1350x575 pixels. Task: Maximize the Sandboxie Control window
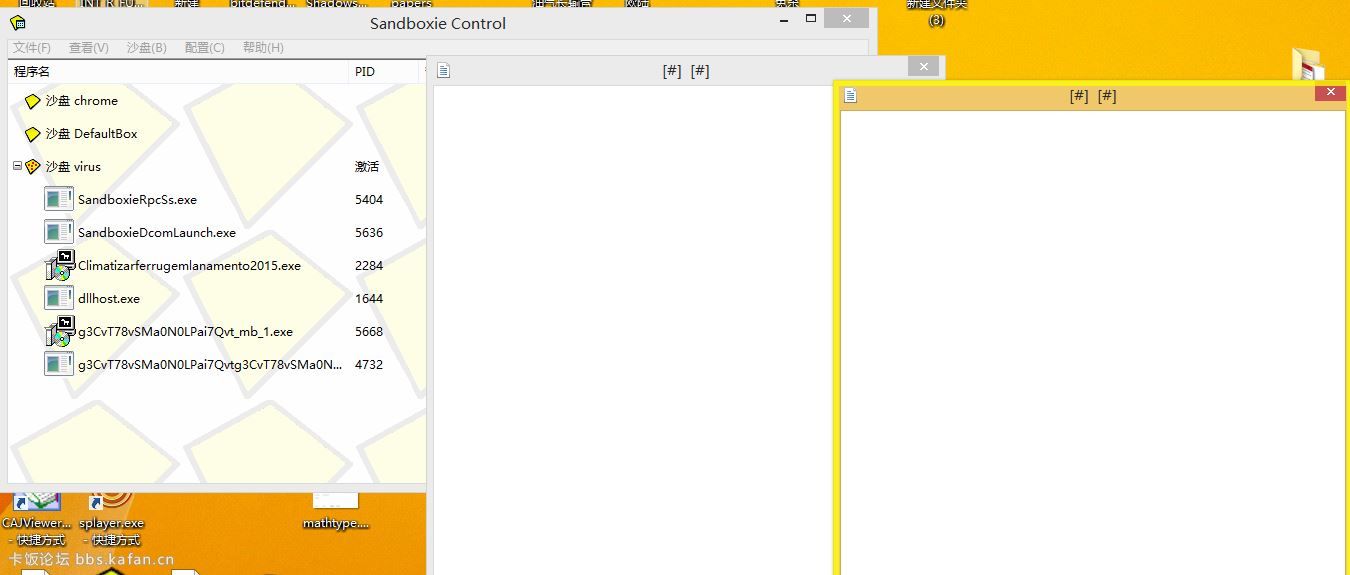811,18
